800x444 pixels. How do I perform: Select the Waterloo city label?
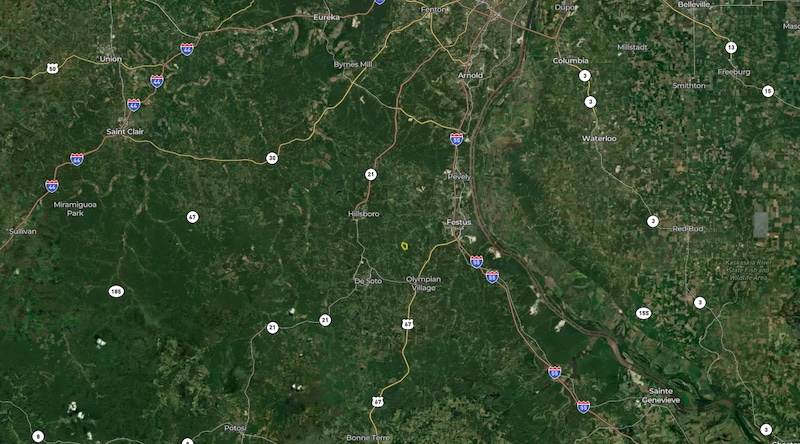(599, 138)
